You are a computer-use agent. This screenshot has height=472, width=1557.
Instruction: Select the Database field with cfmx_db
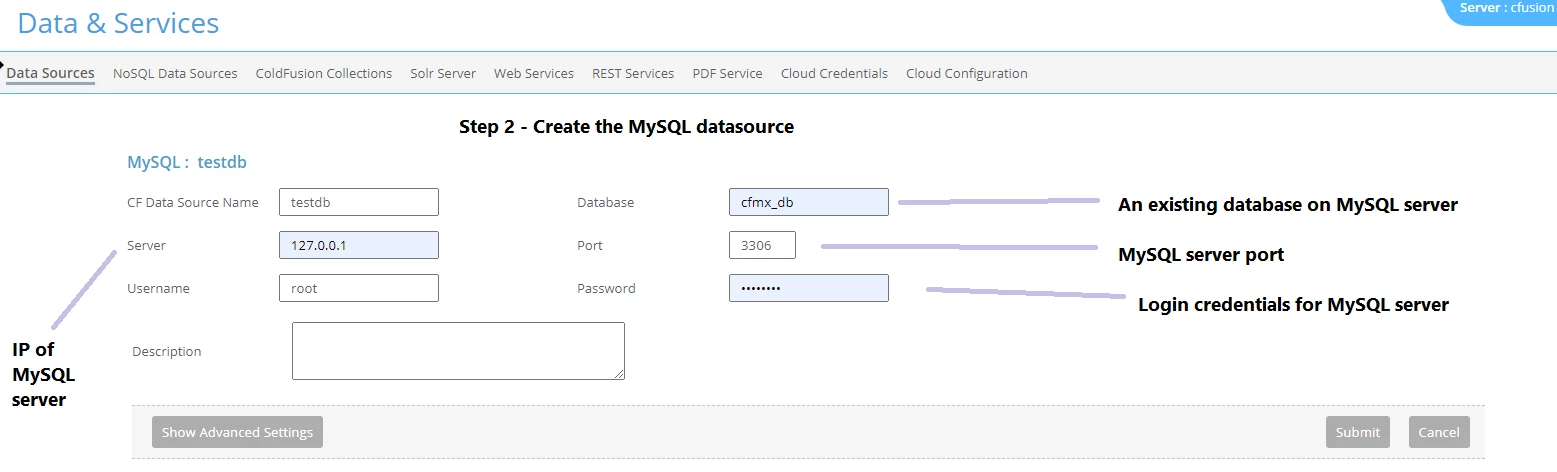coord(809,202)
